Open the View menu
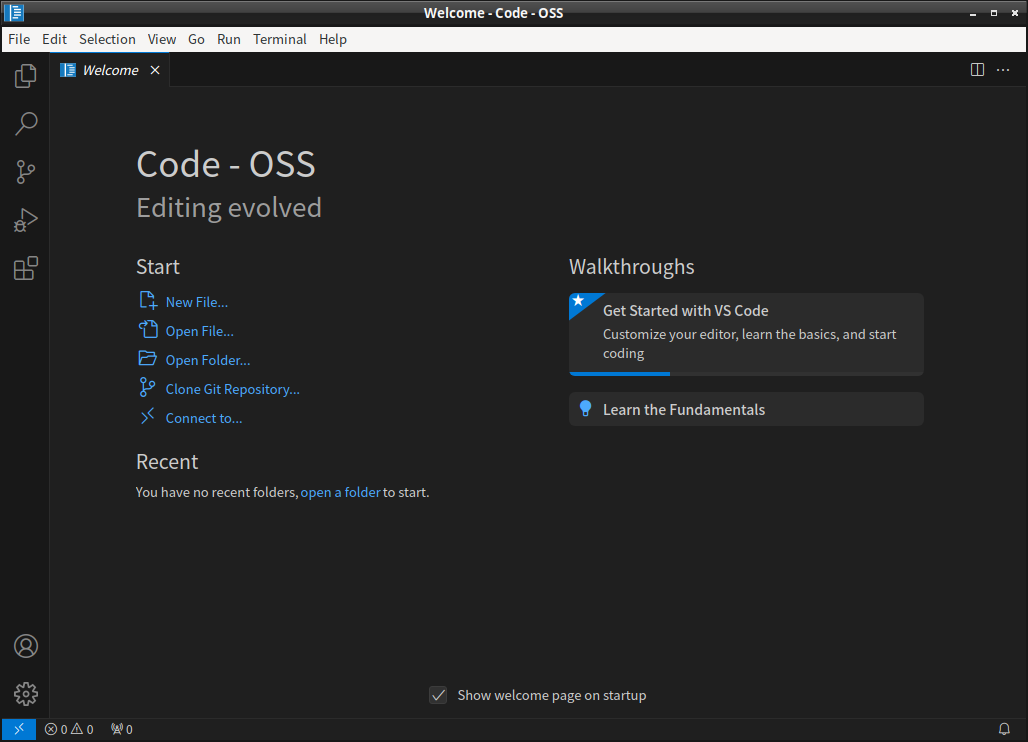The image size is (1028, 742). [161, 39]
